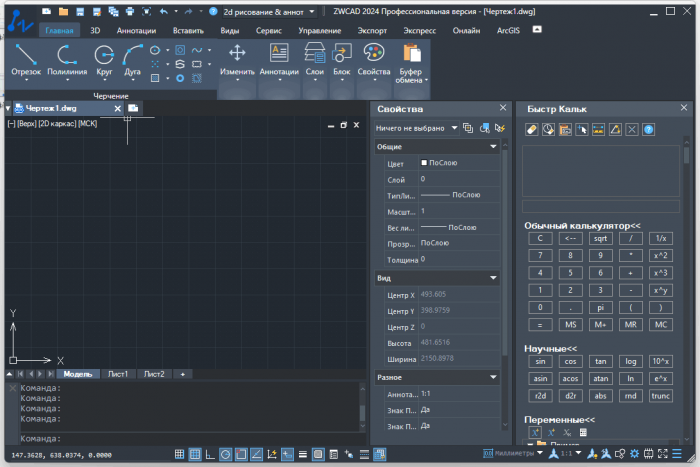This screenshot has width=700, height=467.
Task: Toggle polar tracking in the status bar
Action: coord(225,454)
